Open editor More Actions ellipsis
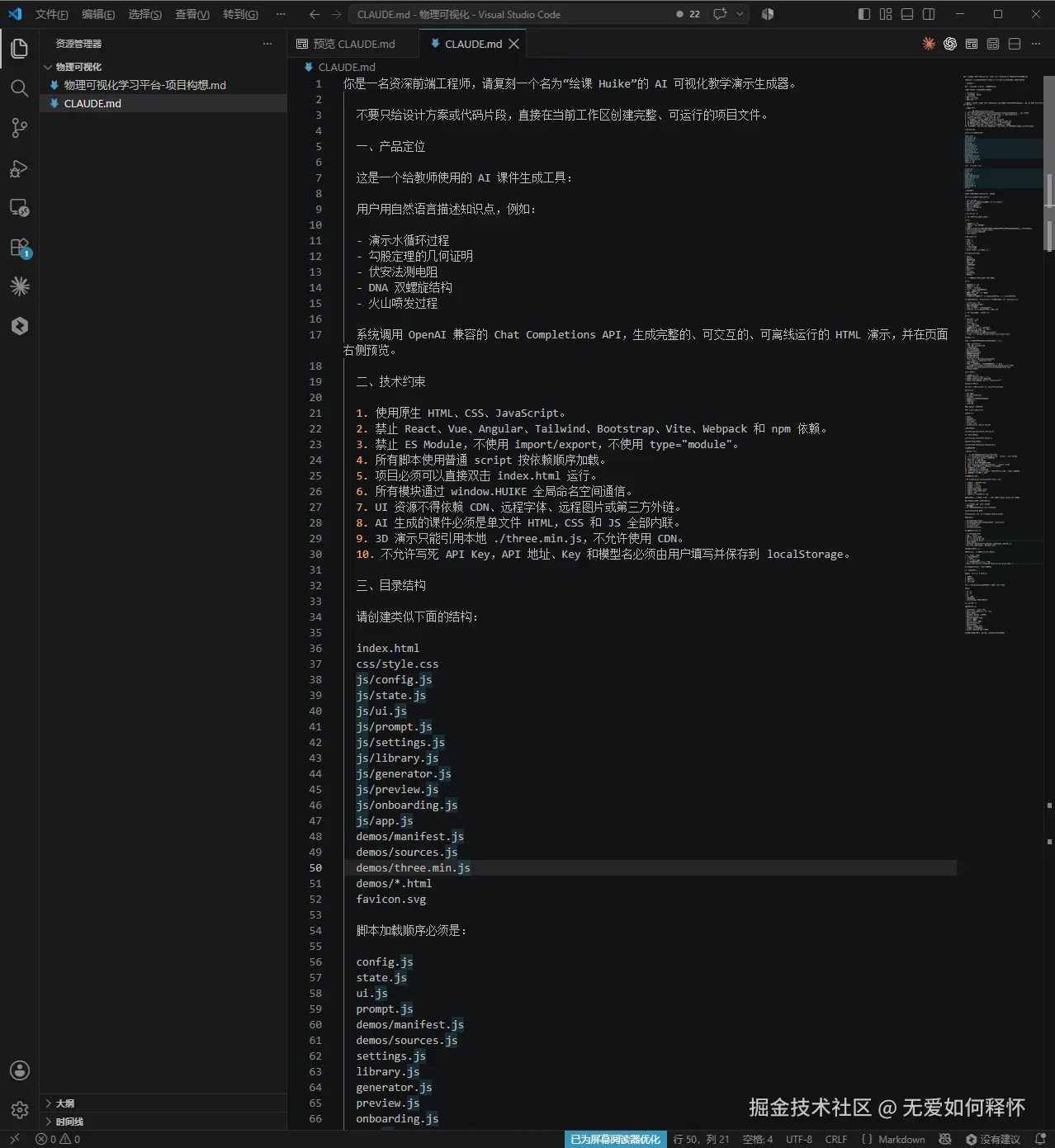Screen dimensions: 1055x1148 click(x=1036, y=44)
